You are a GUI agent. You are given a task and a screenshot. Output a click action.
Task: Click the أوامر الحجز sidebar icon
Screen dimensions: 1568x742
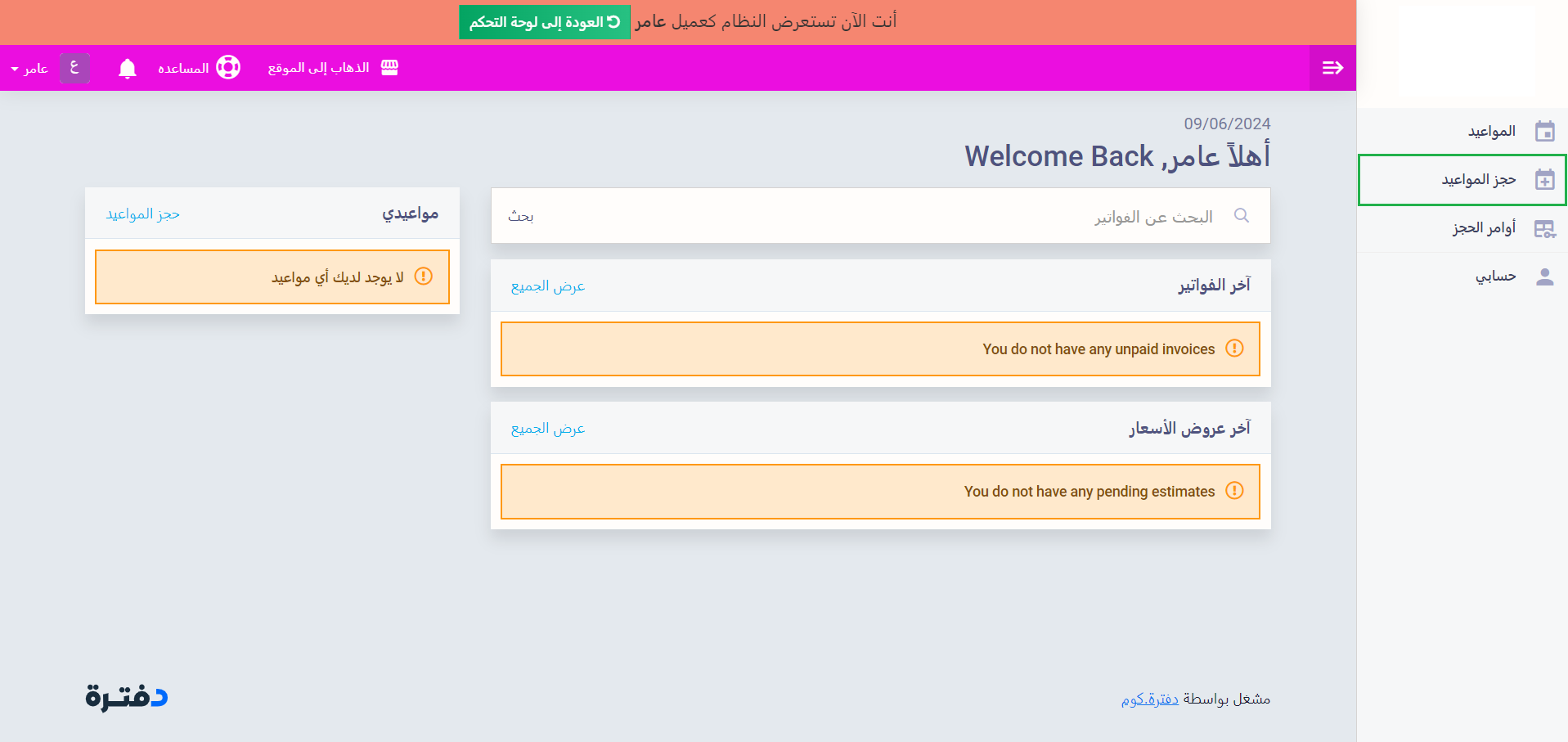pyautogui.click(x=1544, y=229)
